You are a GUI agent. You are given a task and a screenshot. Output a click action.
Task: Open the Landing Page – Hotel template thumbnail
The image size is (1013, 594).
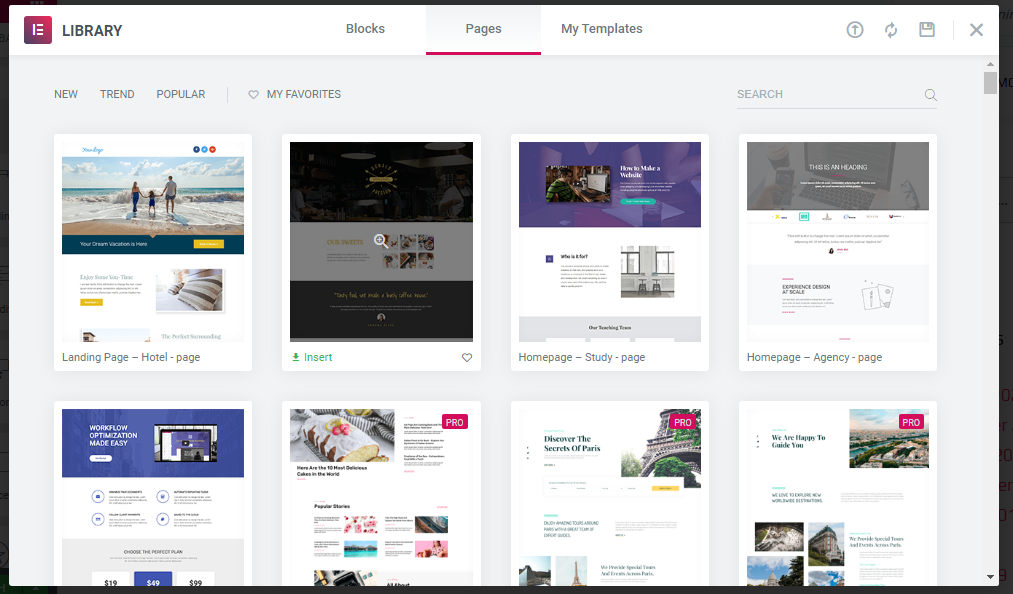click(153, 242)
